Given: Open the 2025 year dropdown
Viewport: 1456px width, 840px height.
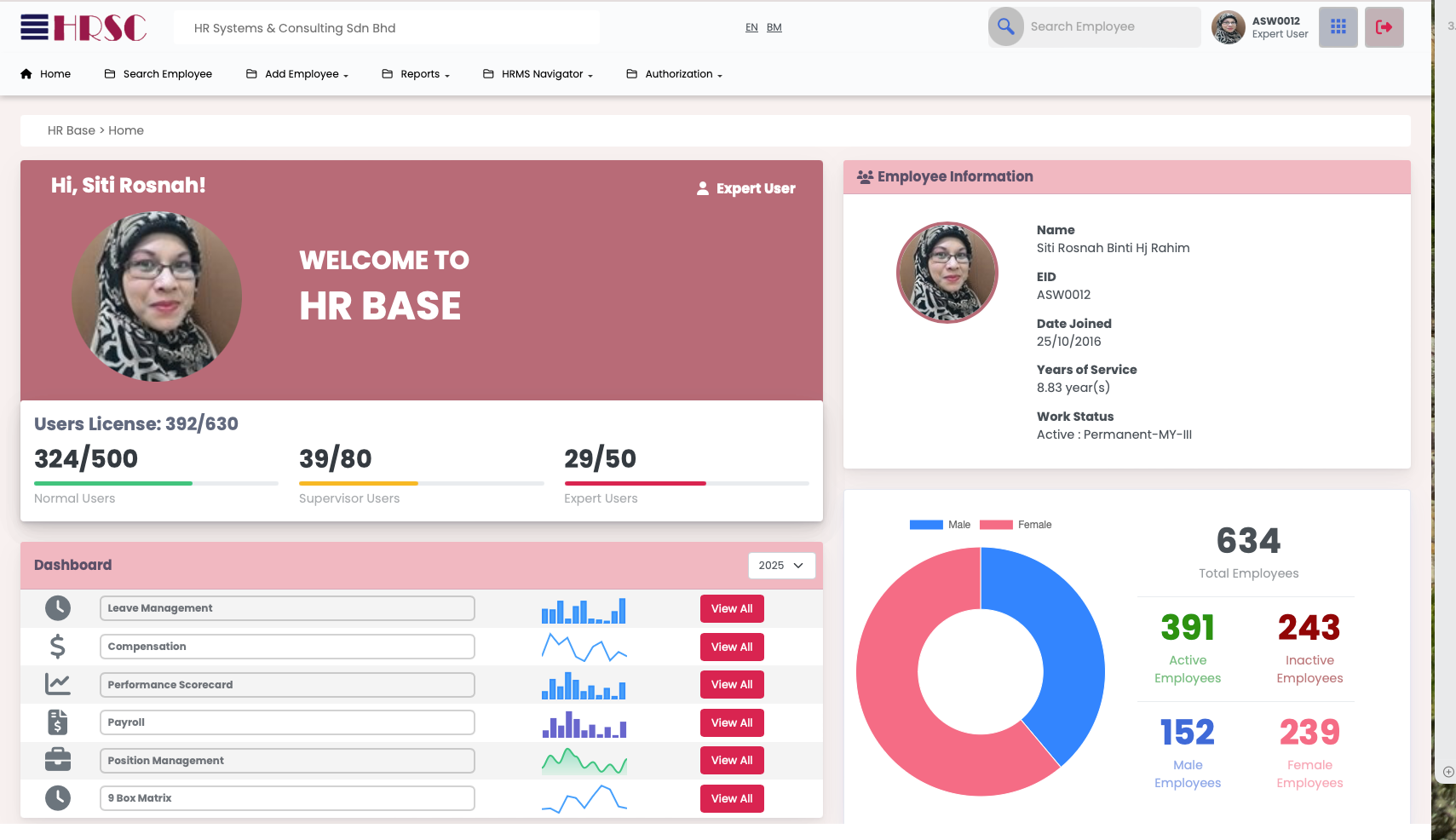Looking at the screenshot, I should 781,566.
